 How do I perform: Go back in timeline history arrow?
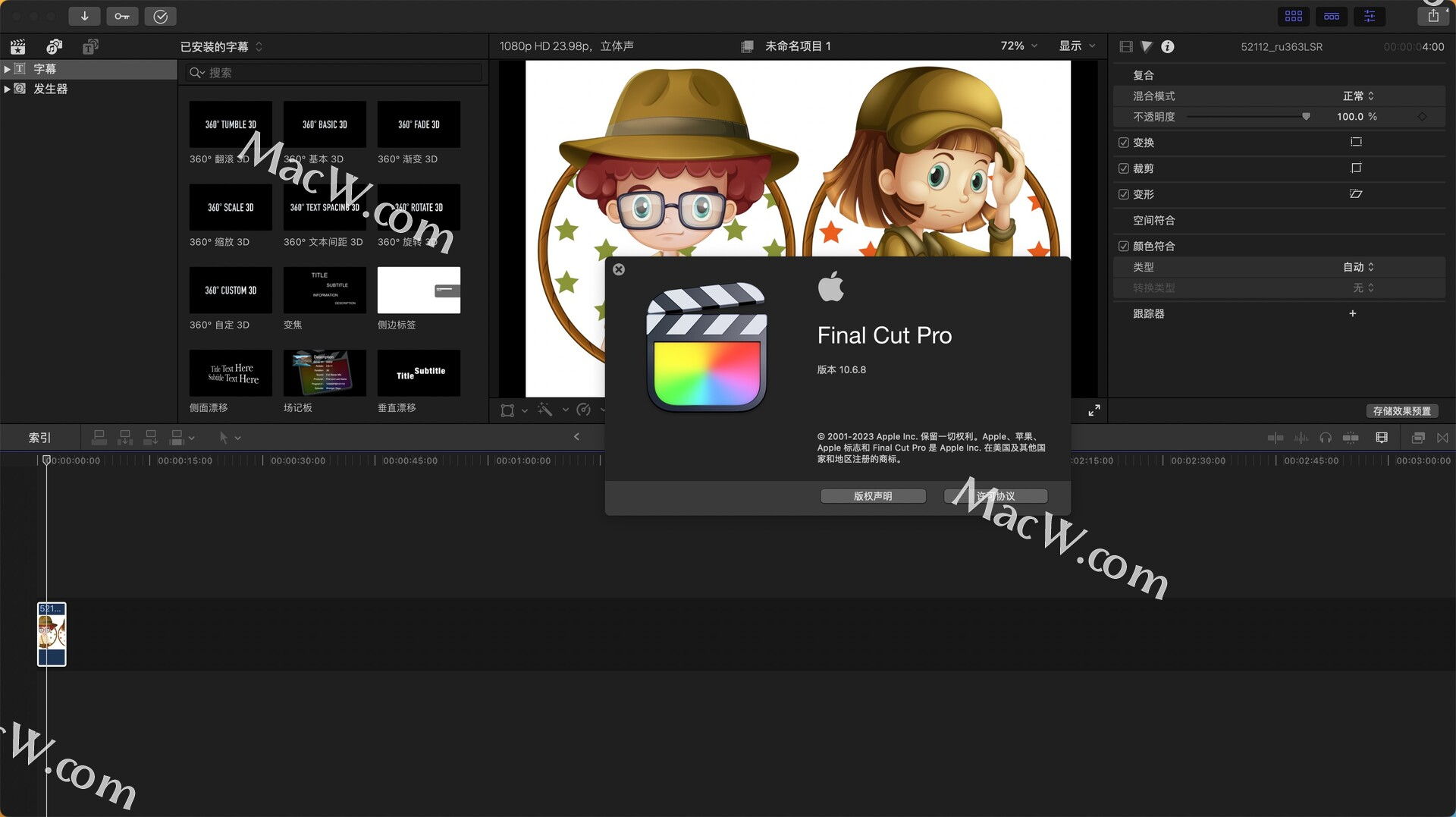[x=576, y=437]
